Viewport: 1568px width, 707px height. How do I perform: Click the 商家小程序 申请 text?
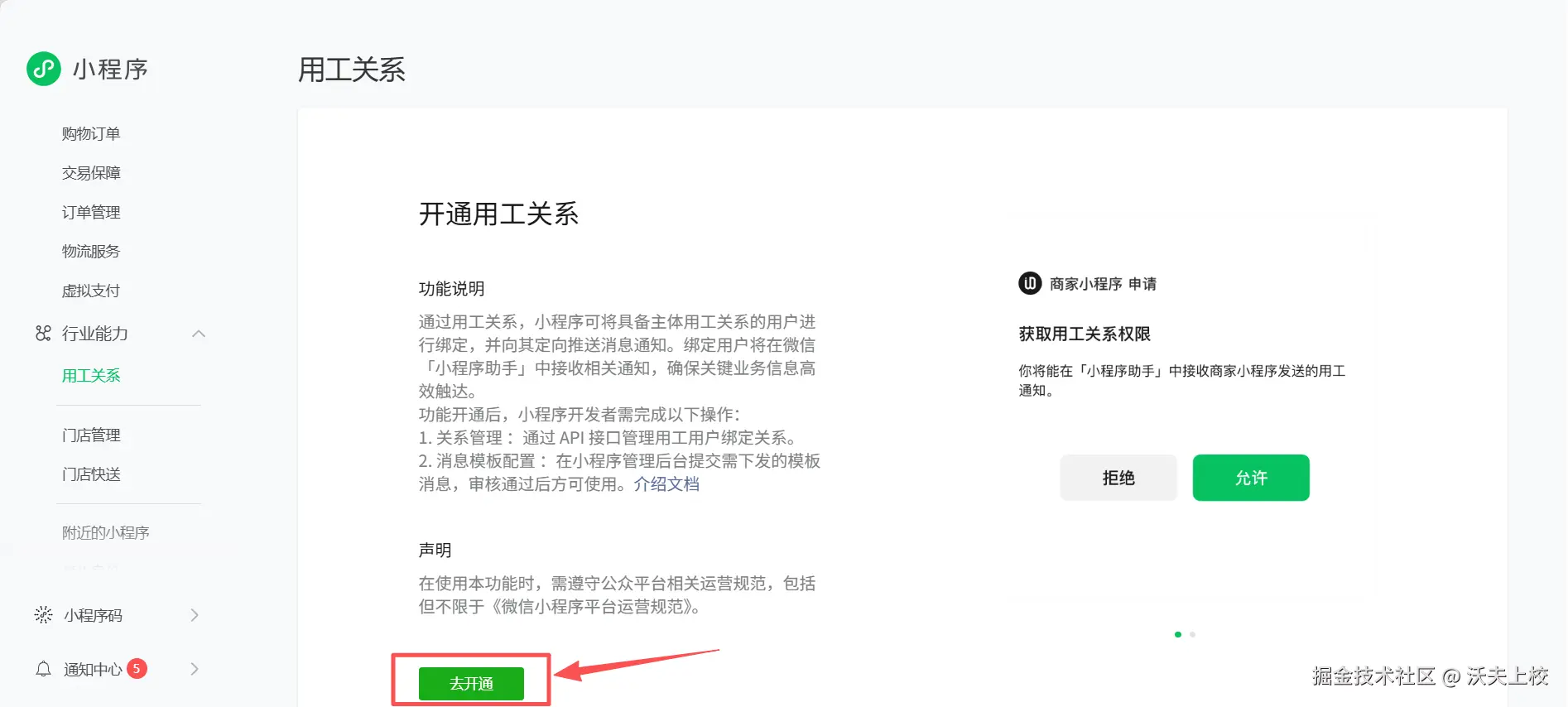1103,283
